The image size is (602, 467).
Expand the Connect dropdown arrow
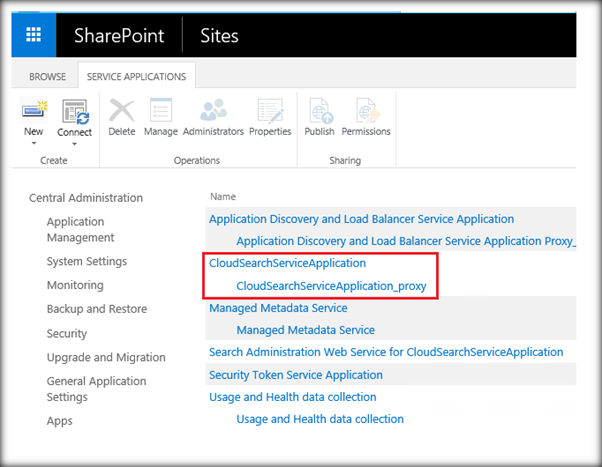pyautogui.click(x=75, y=144)
